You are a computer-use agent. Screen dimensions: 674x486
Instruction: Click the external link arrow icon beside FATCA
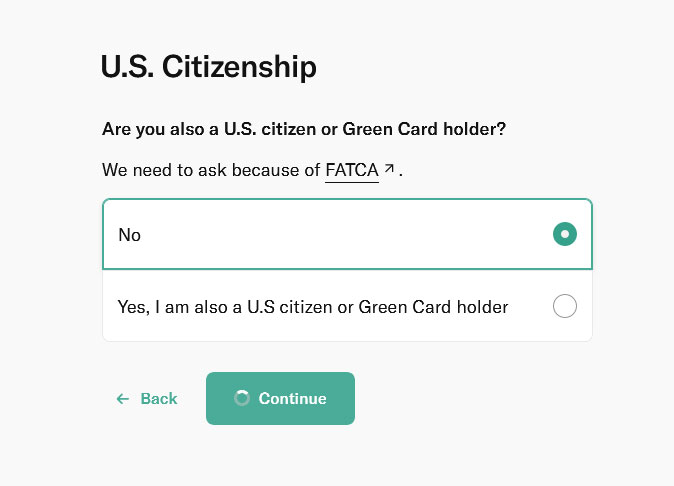pos(389,168)
